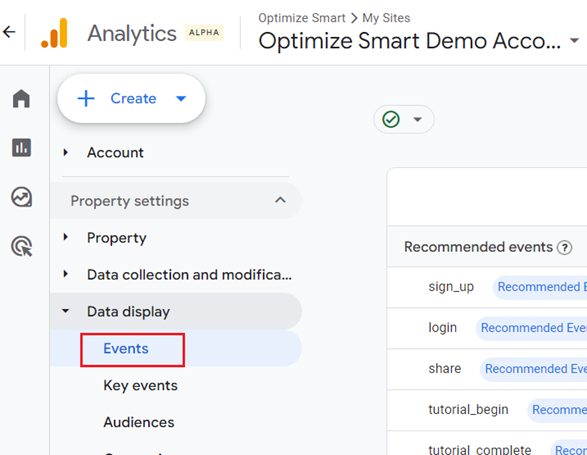
Task: Click the tutorial_begin event name
Action: (468, 410)
